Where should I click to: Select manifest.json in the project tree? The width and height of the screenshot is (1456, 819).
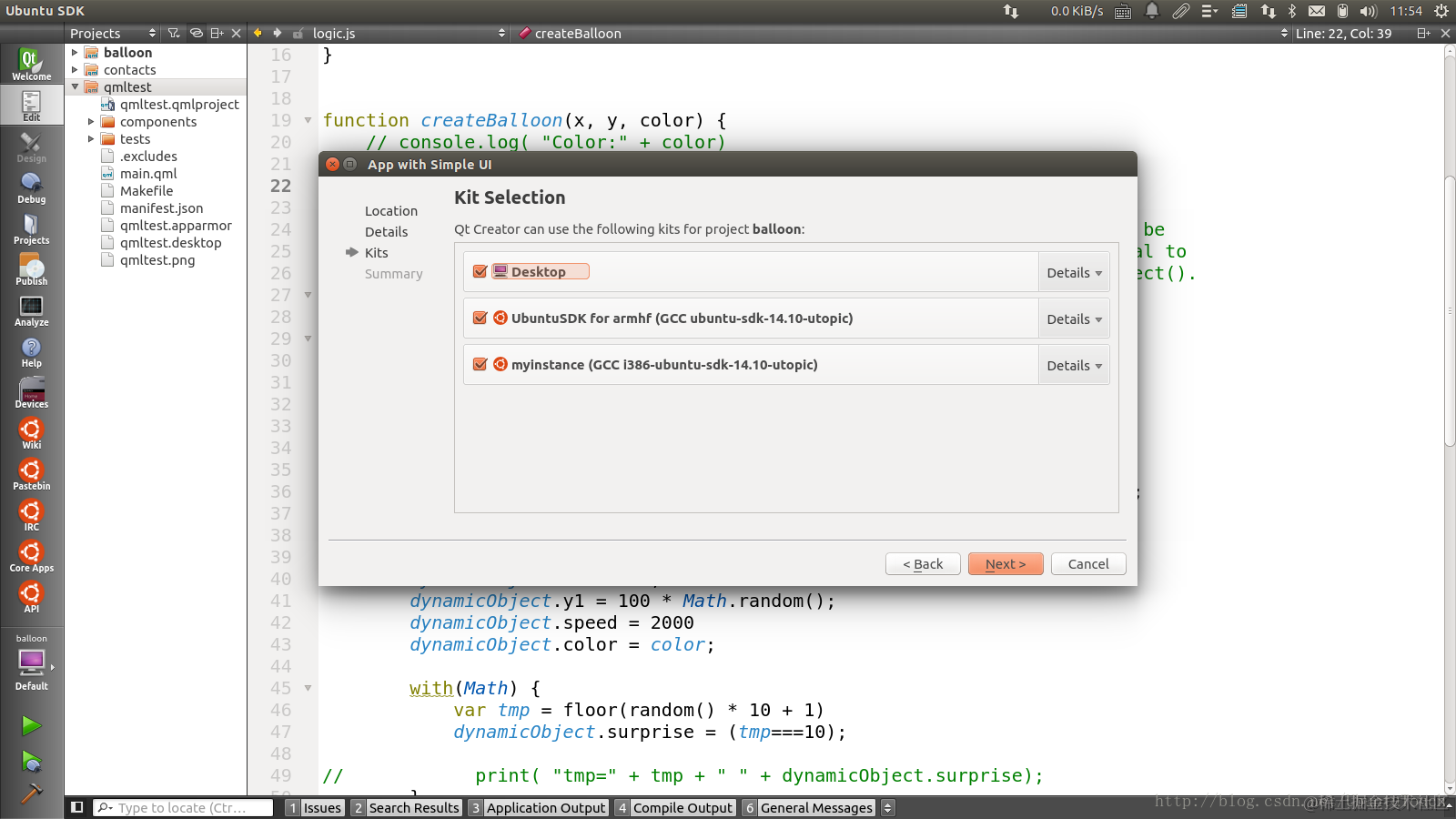[x=161, y=208]
